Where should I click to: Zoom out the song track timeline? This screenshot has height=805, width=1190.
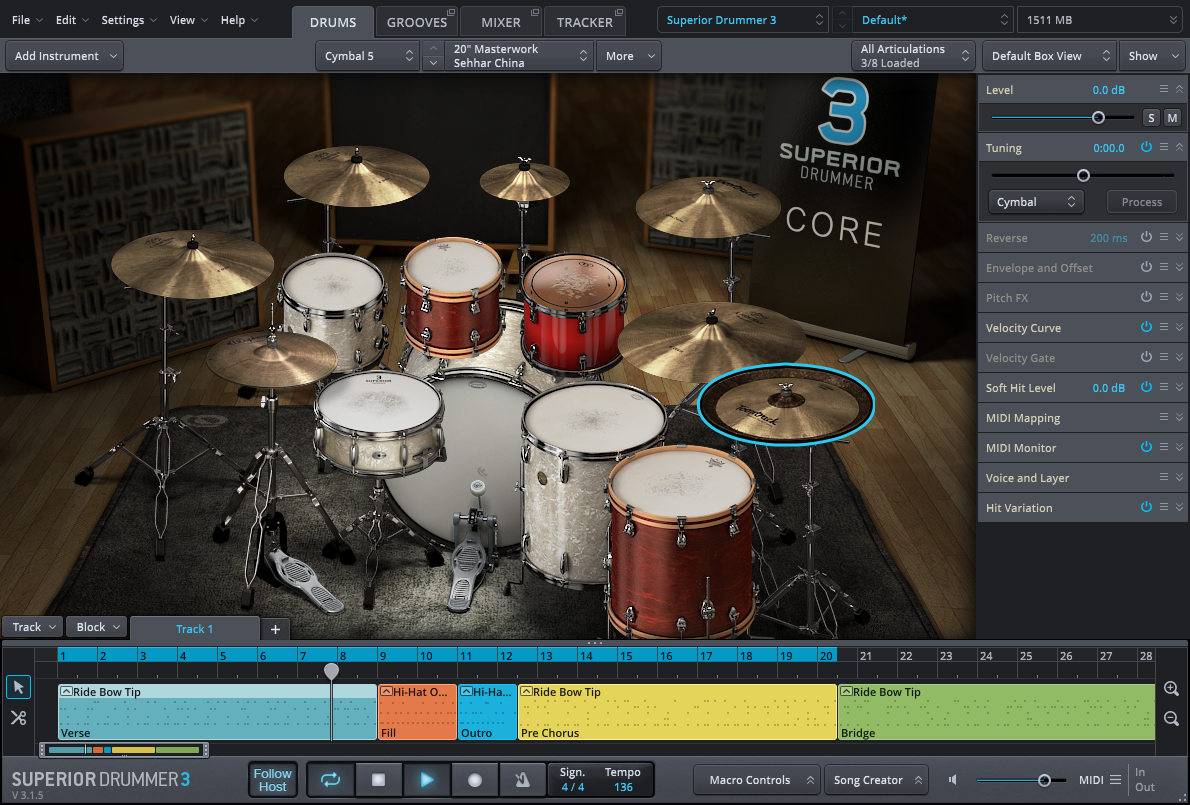(1171, 718)
